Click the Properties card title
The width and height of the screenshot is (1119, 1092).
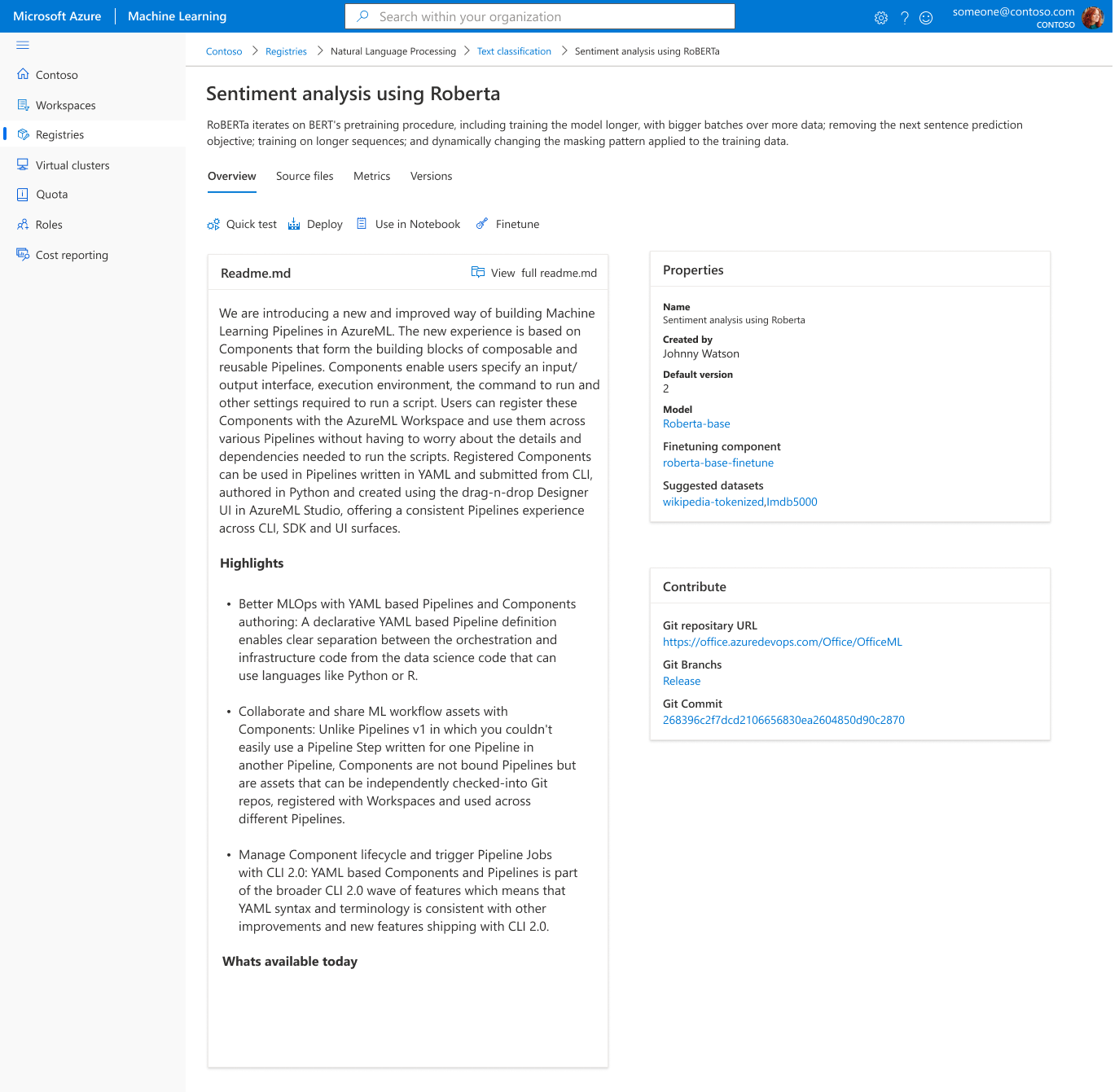click(x=693, y=270)
